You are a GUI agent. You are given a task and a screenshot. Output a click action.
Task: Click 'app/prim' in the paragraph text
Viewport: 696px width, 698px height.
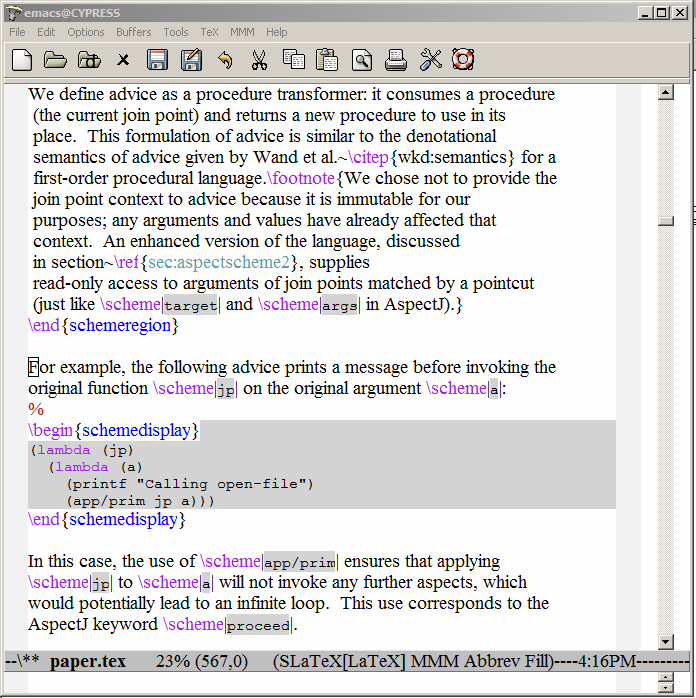point(299,563)
